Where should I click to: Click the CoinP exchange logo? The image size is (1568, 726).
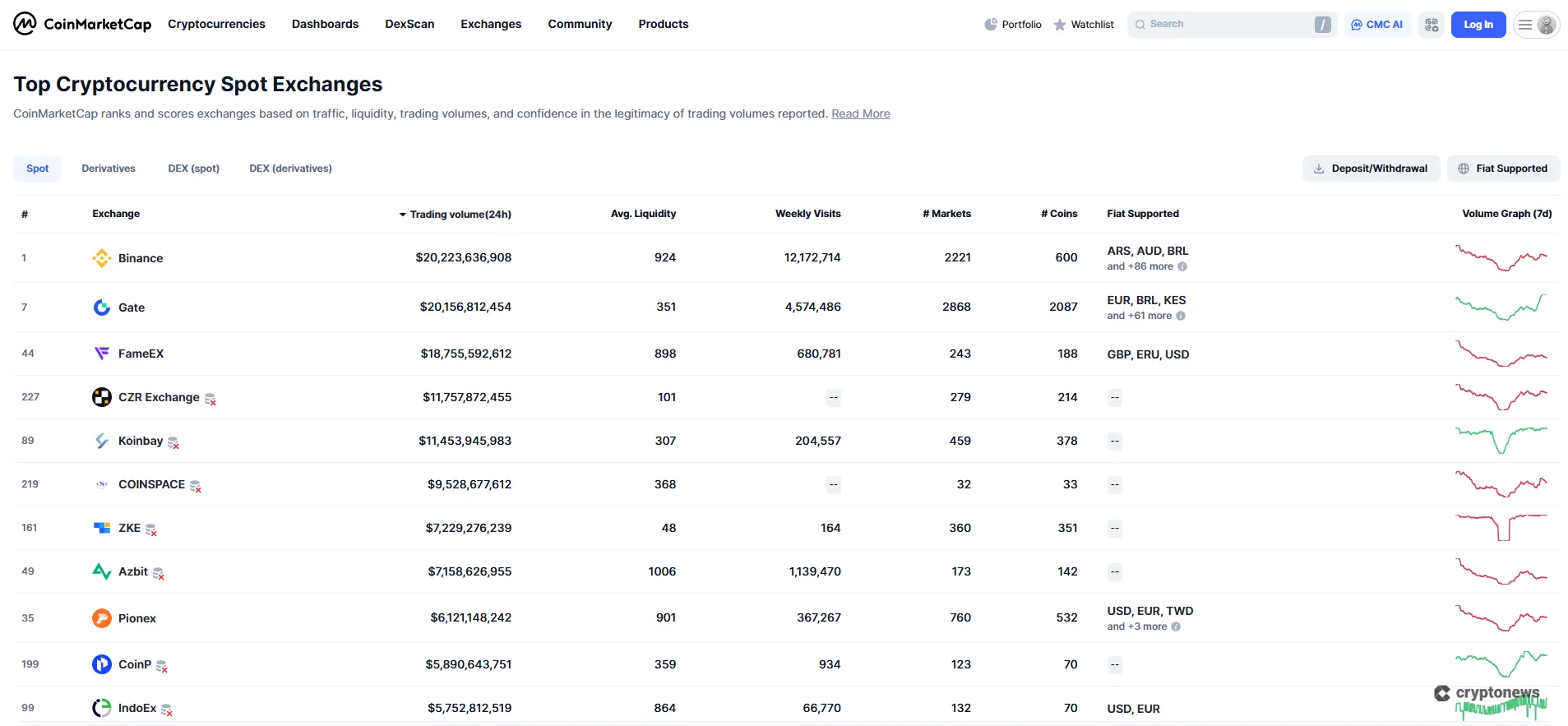pos(102,664)
